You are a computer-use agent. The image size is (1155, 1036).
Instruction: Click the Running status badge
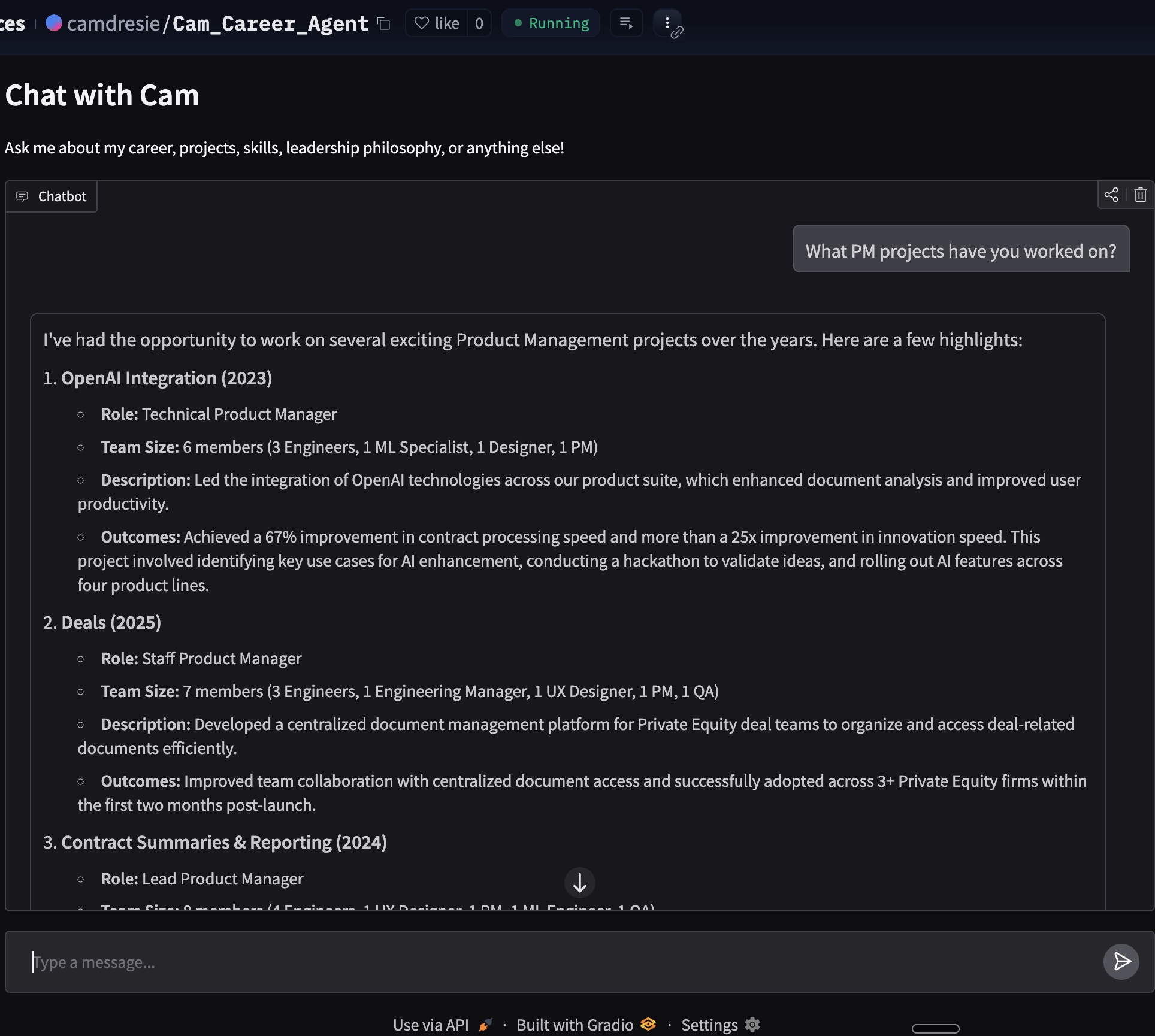click(551, 23)
